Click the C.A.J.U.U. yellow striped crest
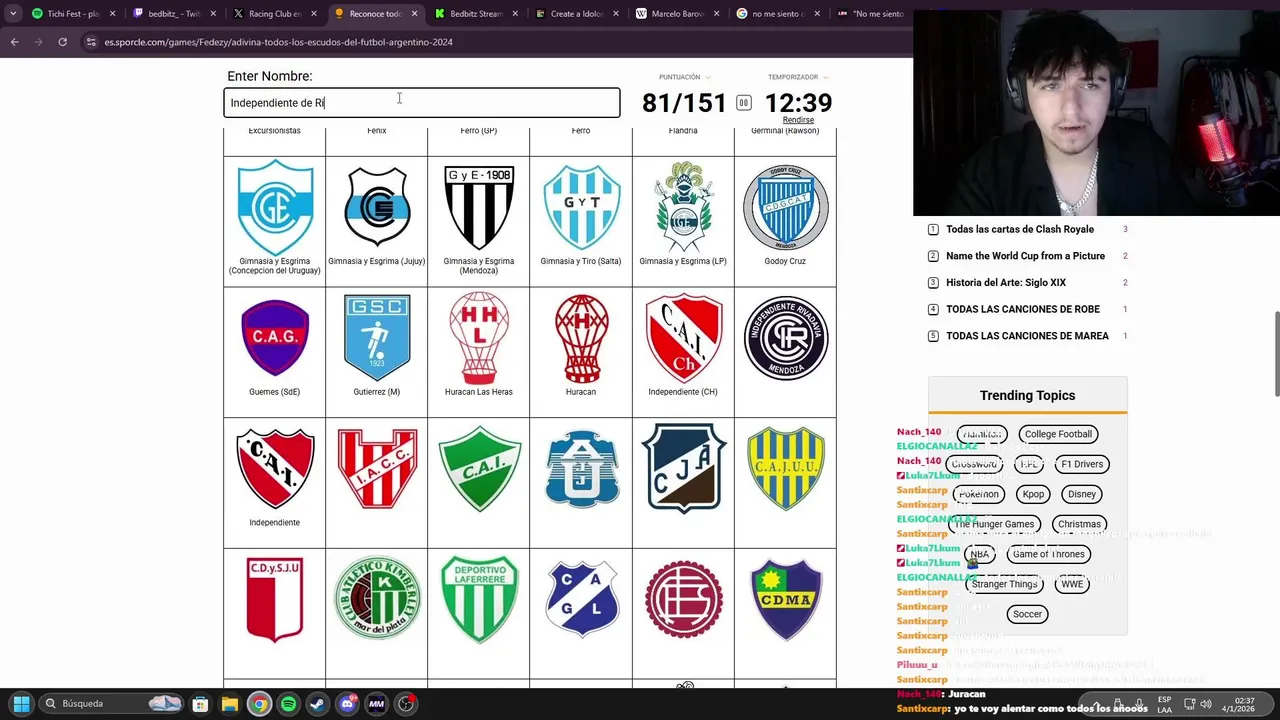The width and height of the screenshot is (1280, 720). pos(785,468)
